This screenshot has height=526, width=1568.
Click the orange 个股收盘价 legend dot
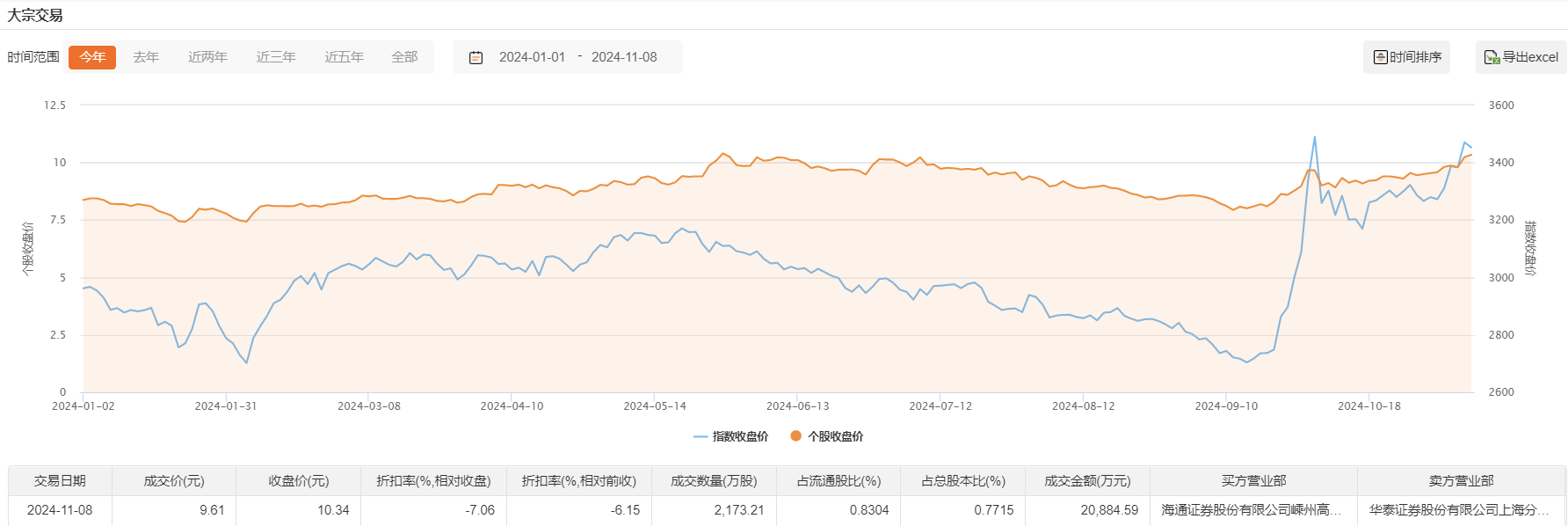coord(795,436)
